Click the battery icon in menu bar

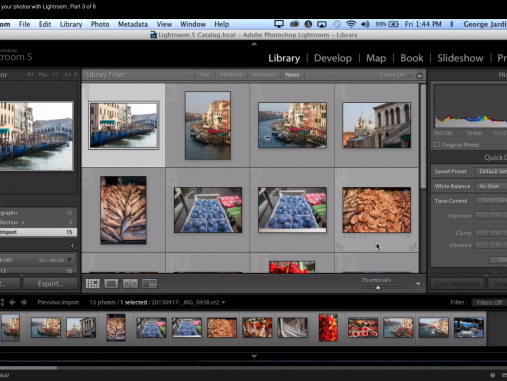(394, 24)
